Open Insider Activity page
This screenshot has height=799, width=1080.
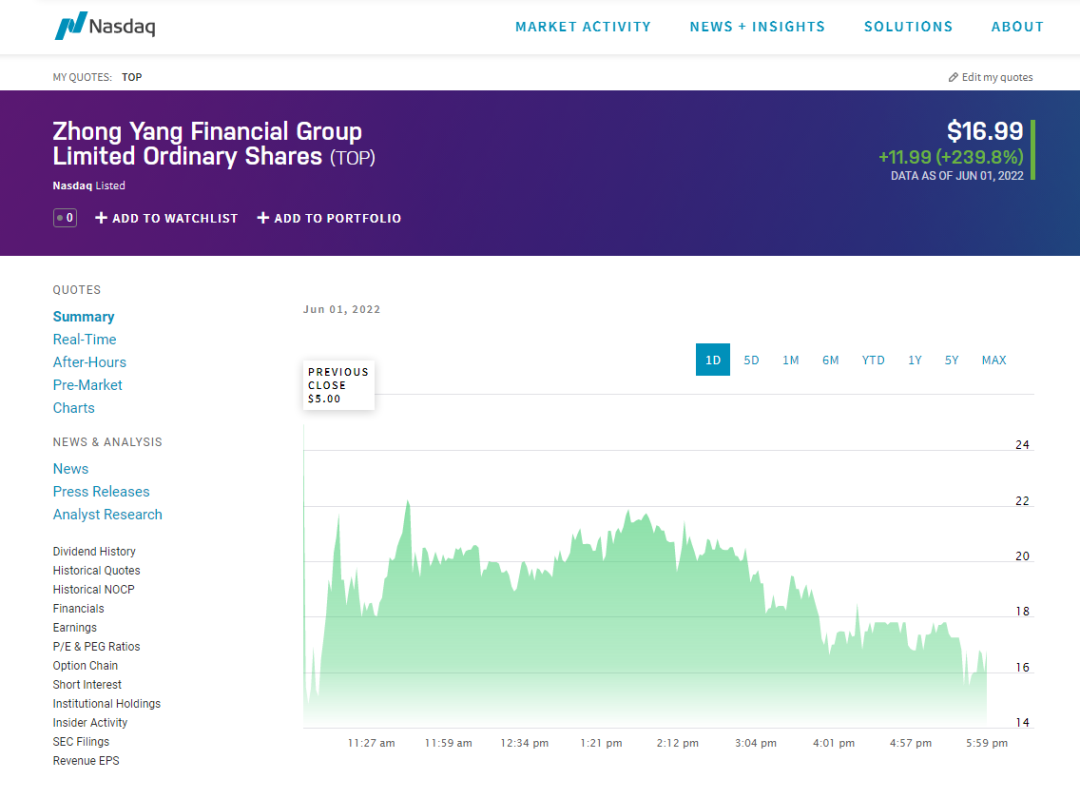pos(90,723)
